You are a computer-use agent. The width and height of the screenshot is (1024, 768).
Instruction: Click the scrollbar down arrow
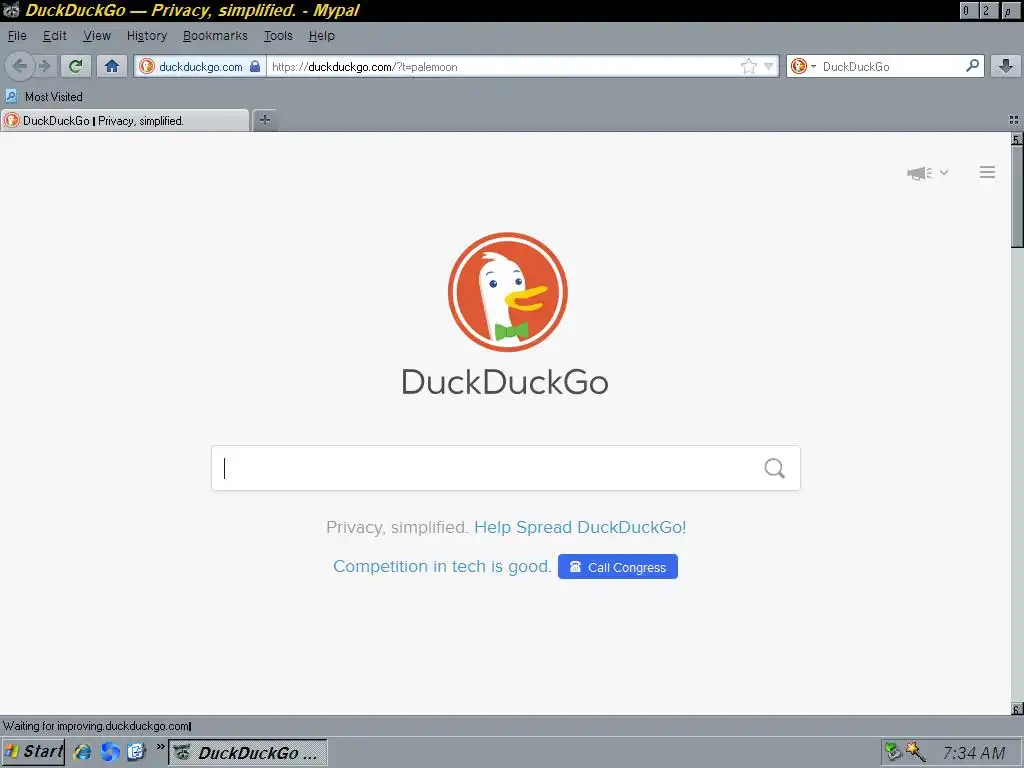pos(1017,709)
